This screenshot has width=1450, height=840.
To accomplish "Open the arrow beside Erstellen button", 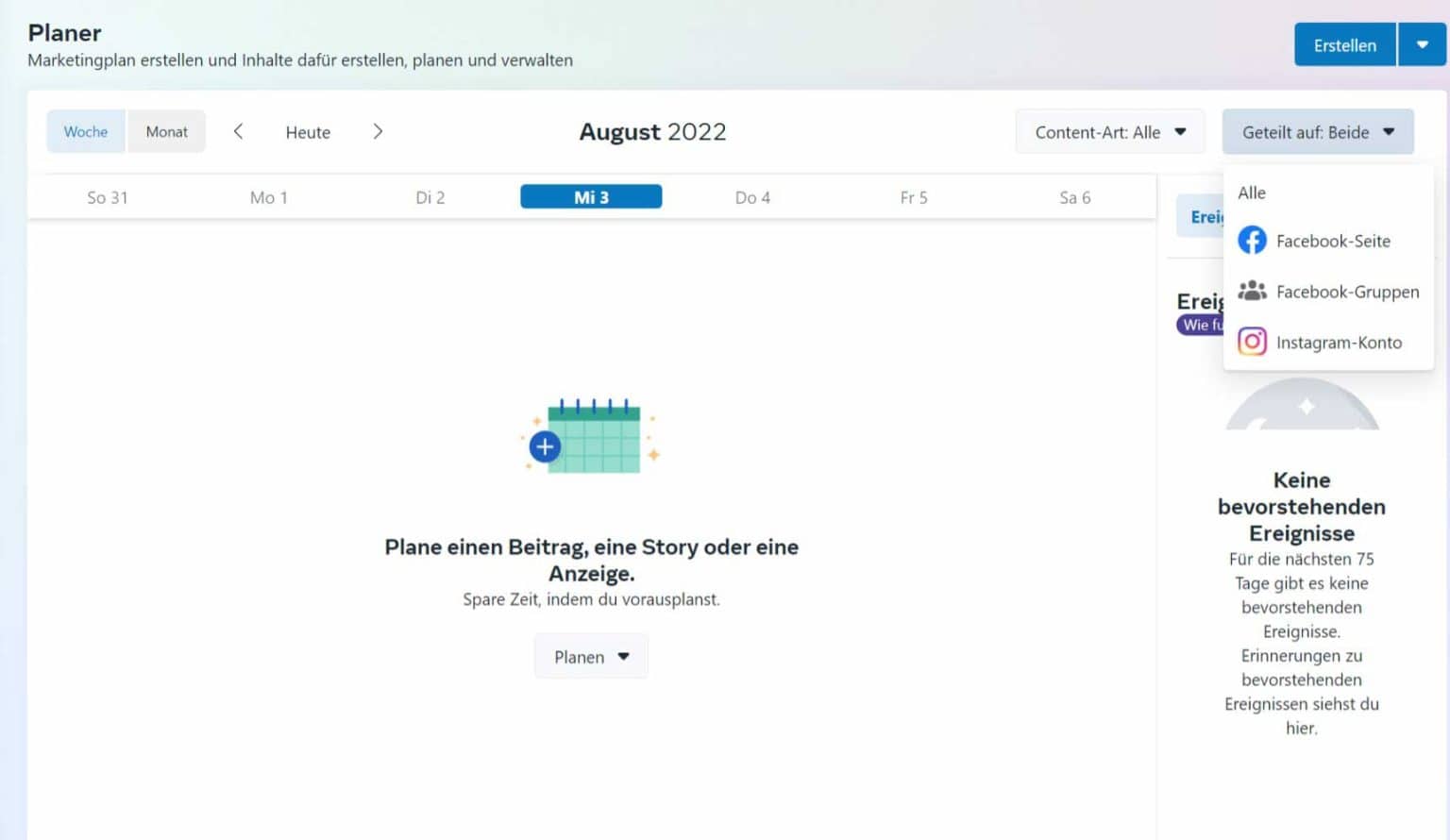I will point(1422,44).
